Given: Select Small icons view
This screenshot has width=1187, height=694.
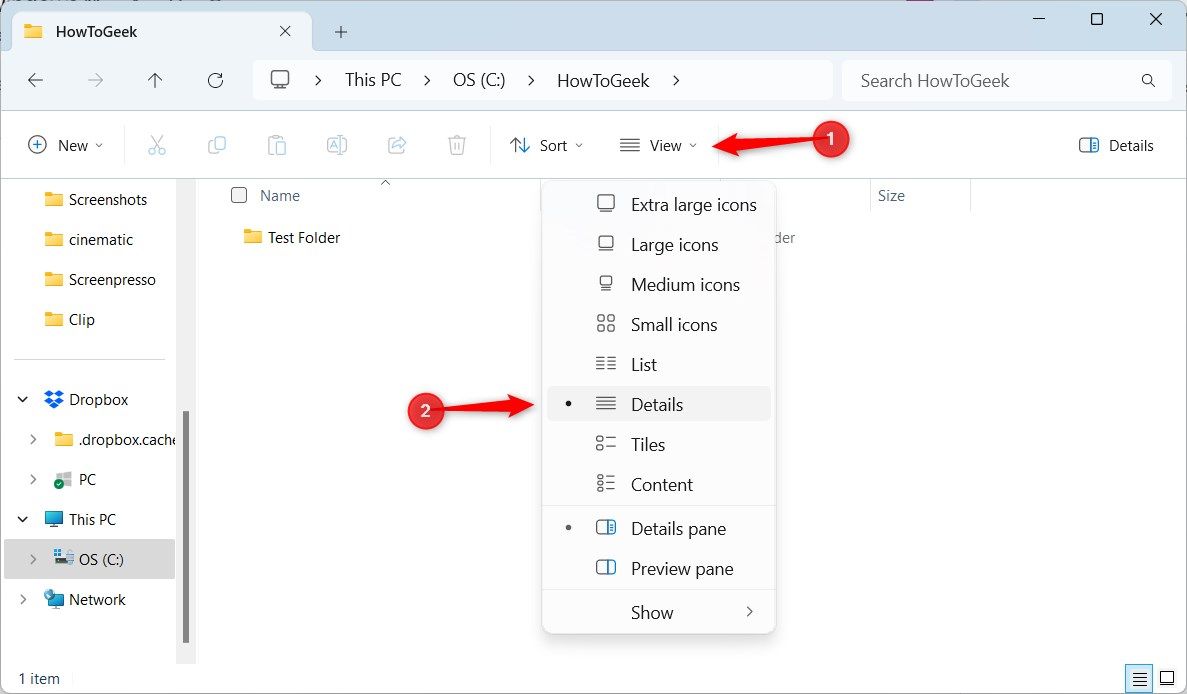Looking at the screenshot, I should click(x=659, y=325).
